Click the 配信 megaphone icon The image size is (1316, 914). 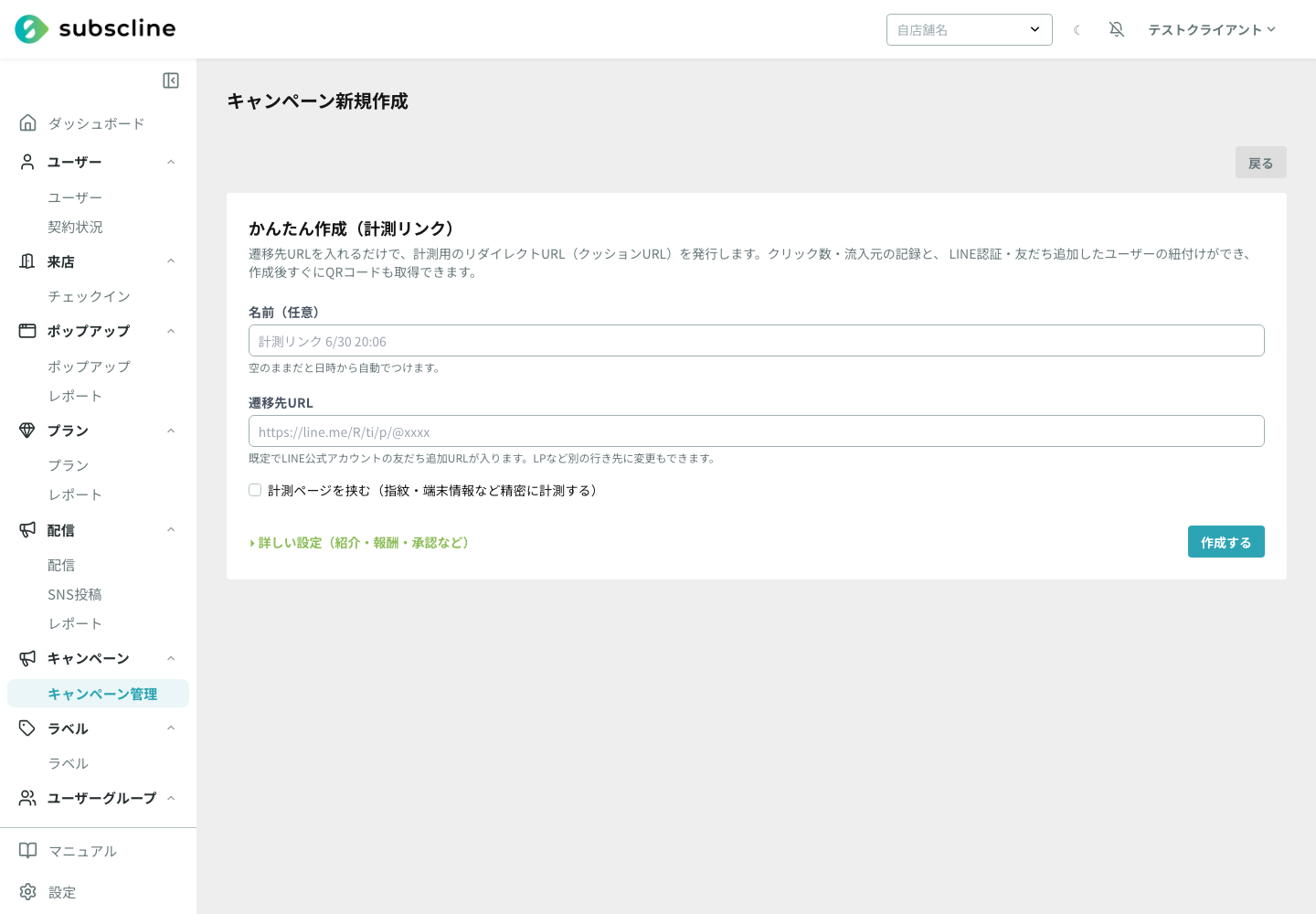pyautogui.click(x=28, y=530)
